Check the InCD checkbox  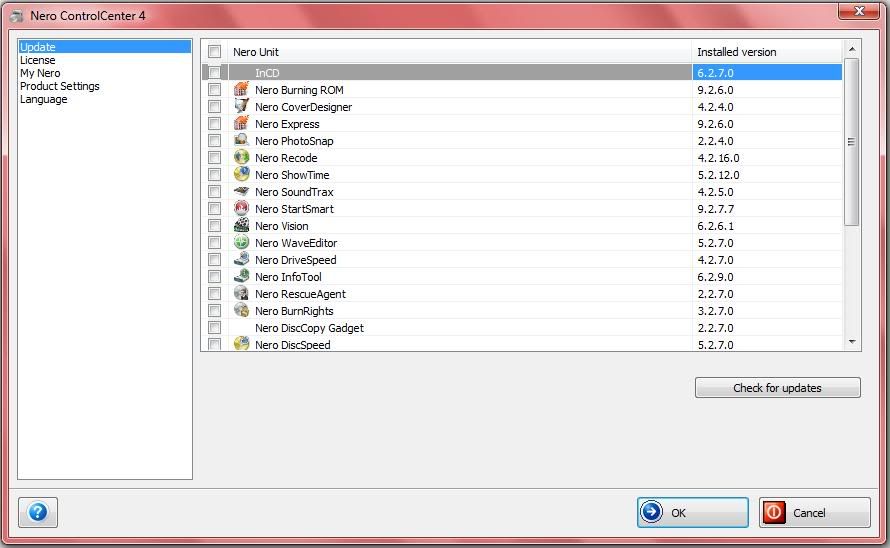coord(214,73)
